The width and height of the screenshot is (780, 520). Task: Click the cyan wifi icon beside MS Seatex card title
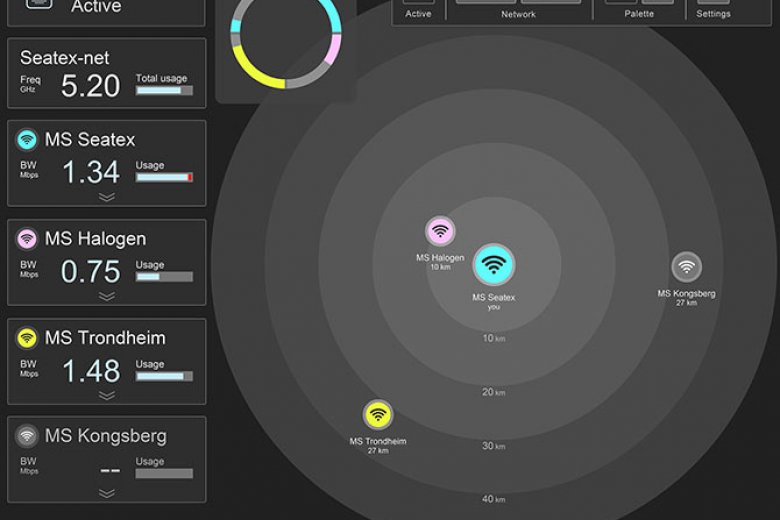click(x=27, y=140)
